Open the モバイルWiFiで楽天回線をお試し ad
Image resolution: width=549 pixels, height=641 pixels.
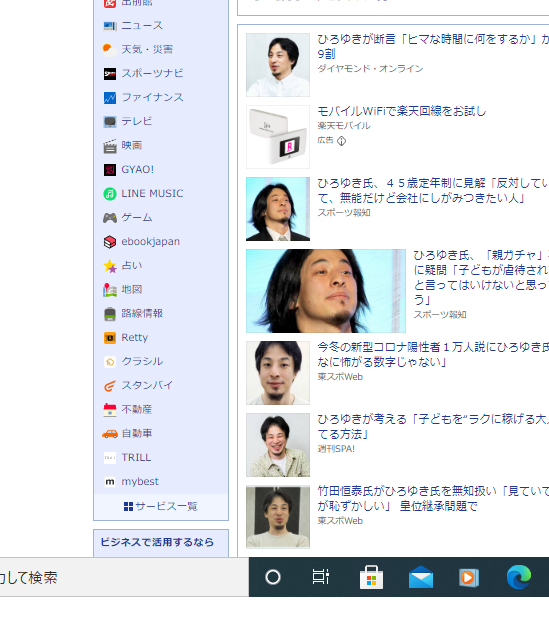click(x=402, y=111)
